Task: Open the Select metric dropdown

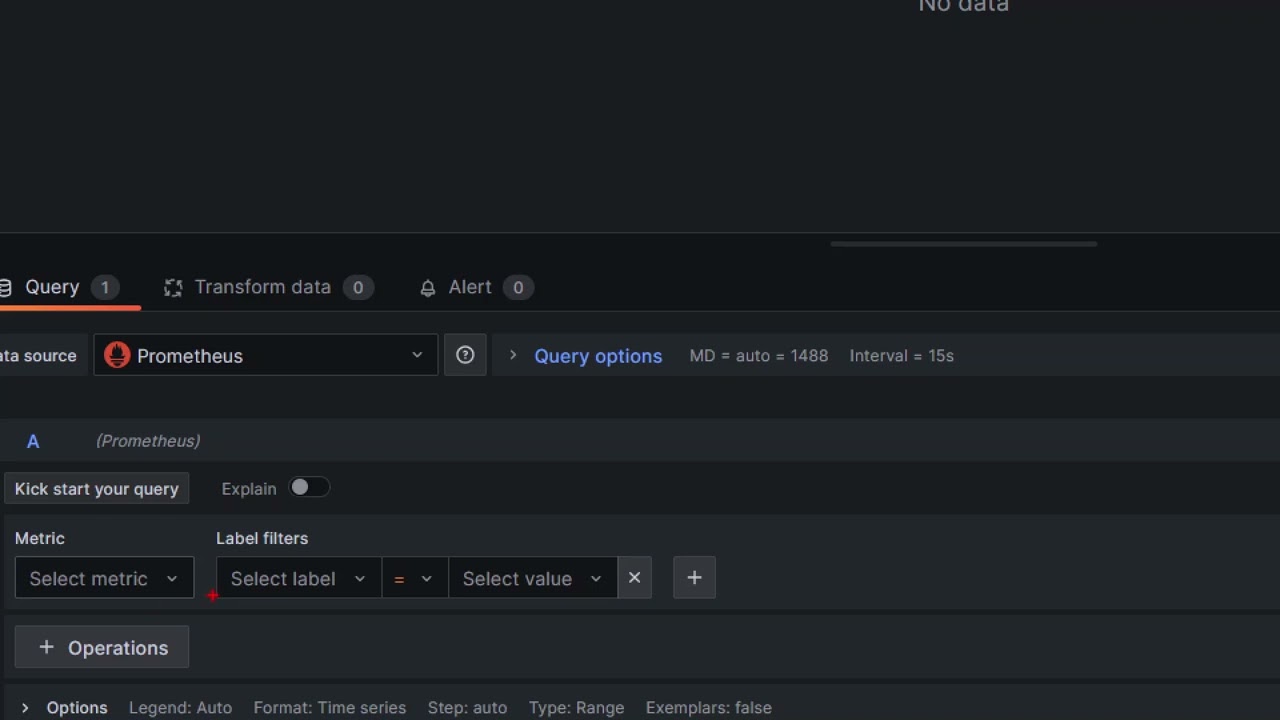Action: pos(104,578)
